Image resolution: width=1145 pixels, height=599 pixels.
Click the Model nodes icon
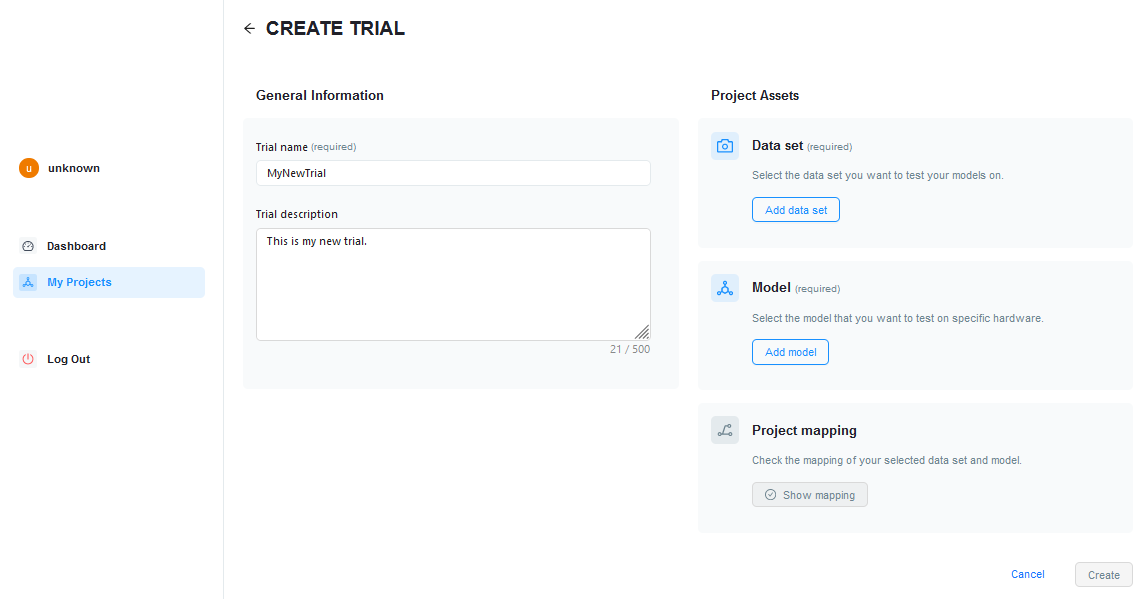724,289
